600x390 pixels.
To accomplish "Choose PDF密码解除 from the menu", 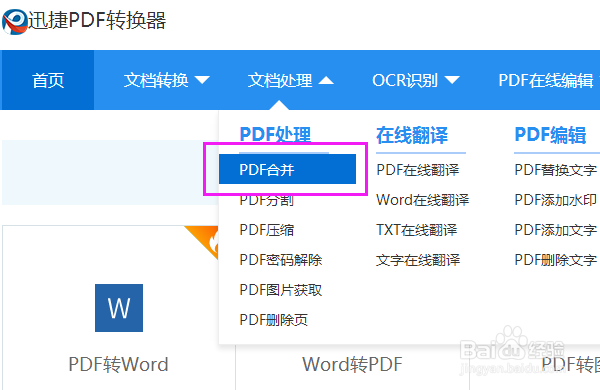I will click(281, 260).
